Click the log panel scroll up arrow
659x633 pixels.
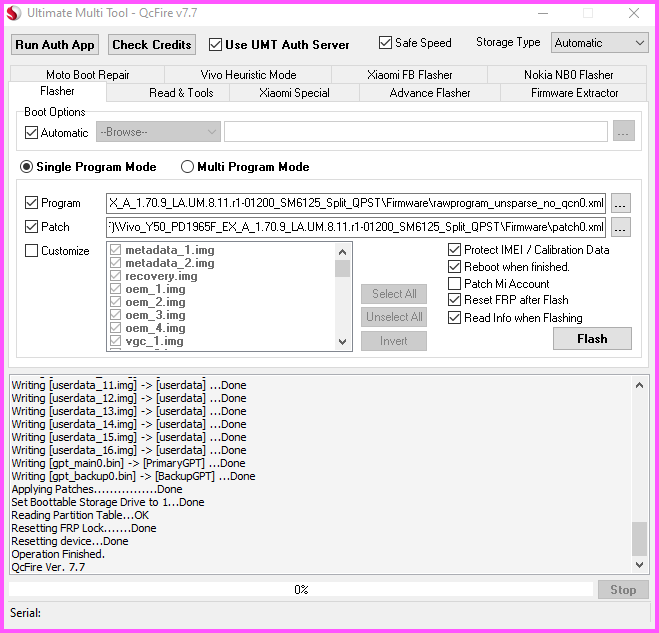pos(639,385)
